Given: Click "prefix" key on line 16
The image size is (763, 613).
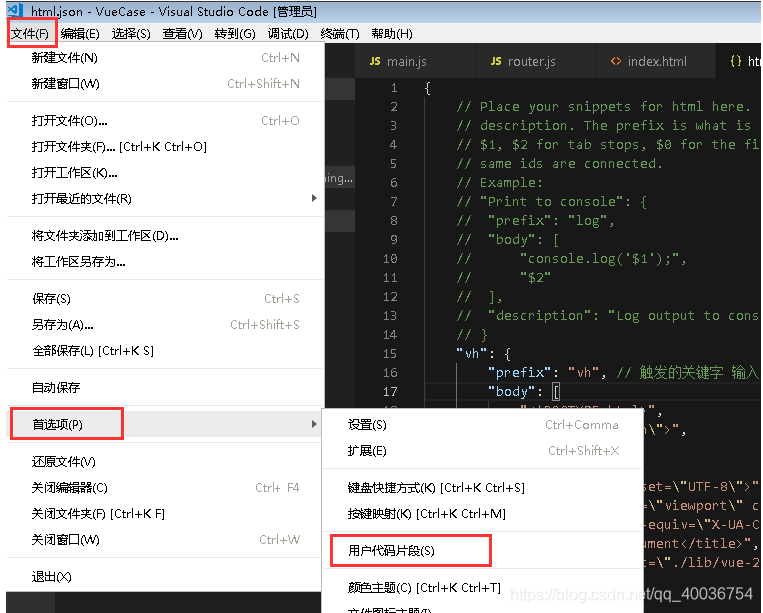Looking at the screenshot, I should pyautogui.click(x=520, y=373).
